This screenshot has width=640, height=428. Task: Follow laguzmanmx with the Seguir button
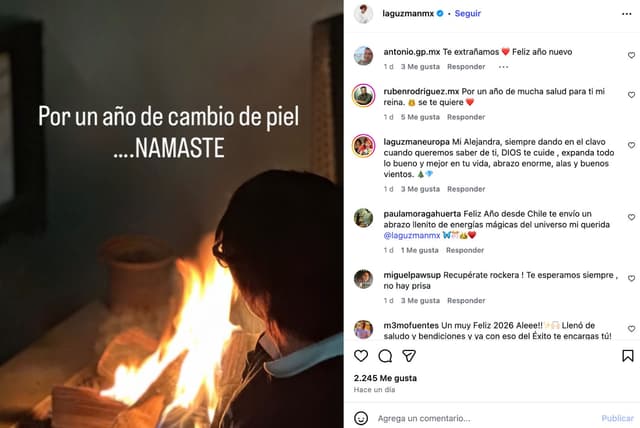click(468, 13)
